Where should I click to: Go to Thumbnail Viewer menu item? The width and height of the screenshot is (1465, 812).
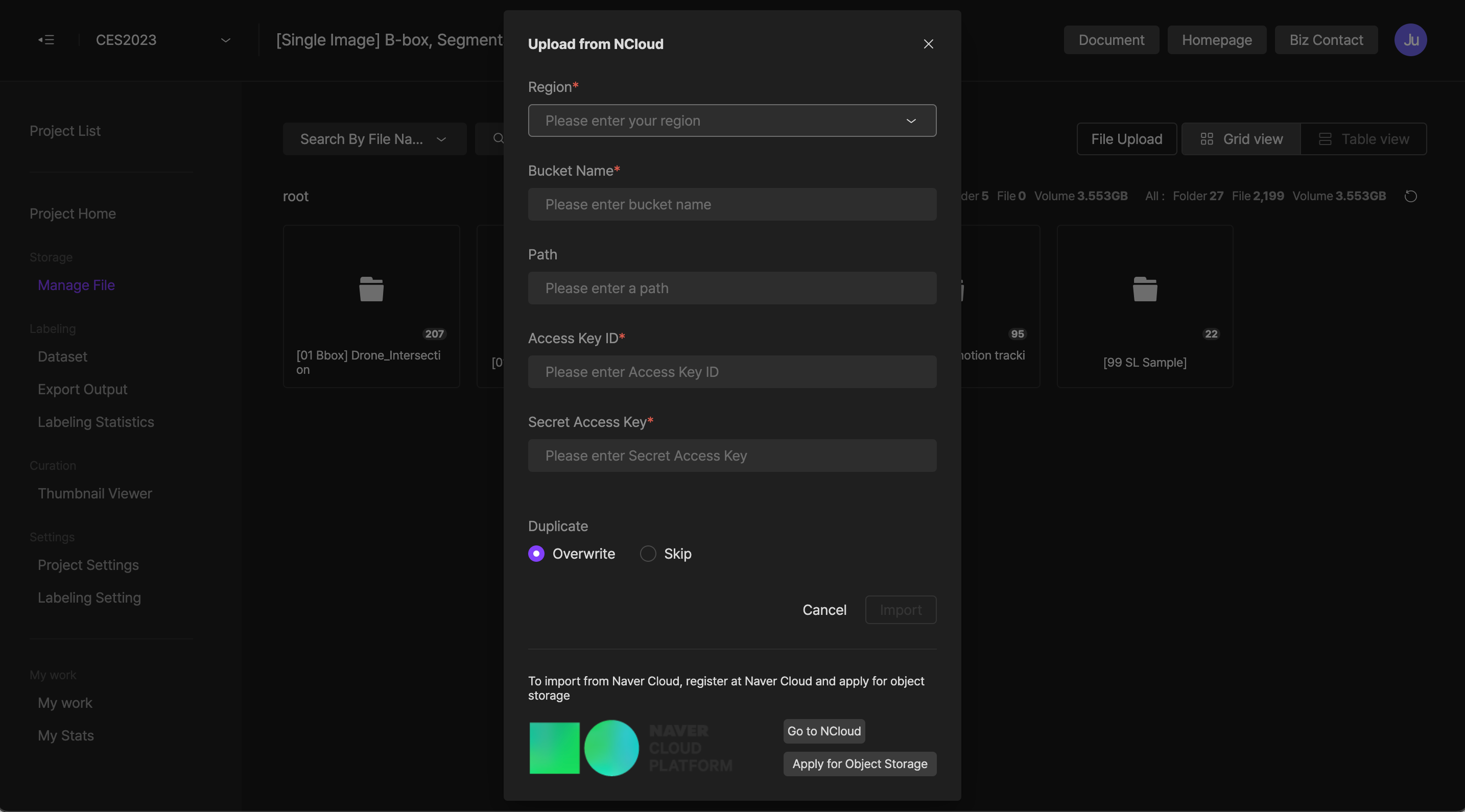pos(94,493)
